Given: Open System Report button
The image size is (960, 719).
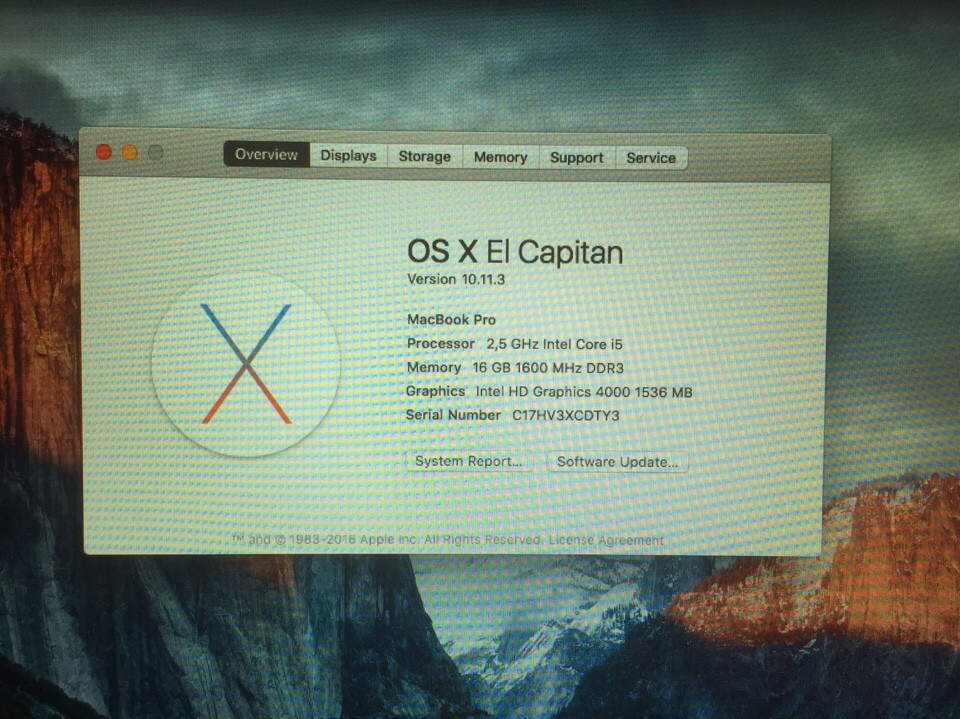Looking at the screenshot, I should (468, 461).
